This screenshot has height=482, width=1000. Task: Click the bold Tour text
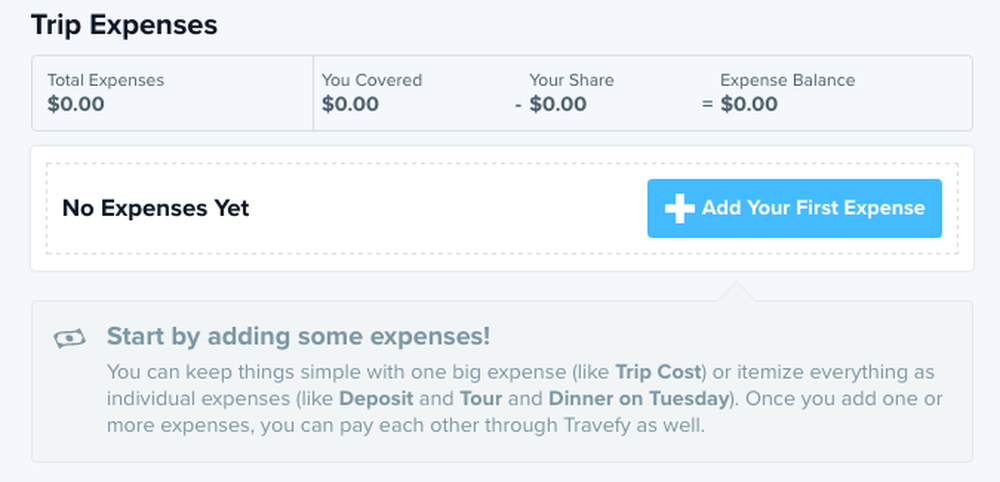pyautogui.click(x=481, y=399)
